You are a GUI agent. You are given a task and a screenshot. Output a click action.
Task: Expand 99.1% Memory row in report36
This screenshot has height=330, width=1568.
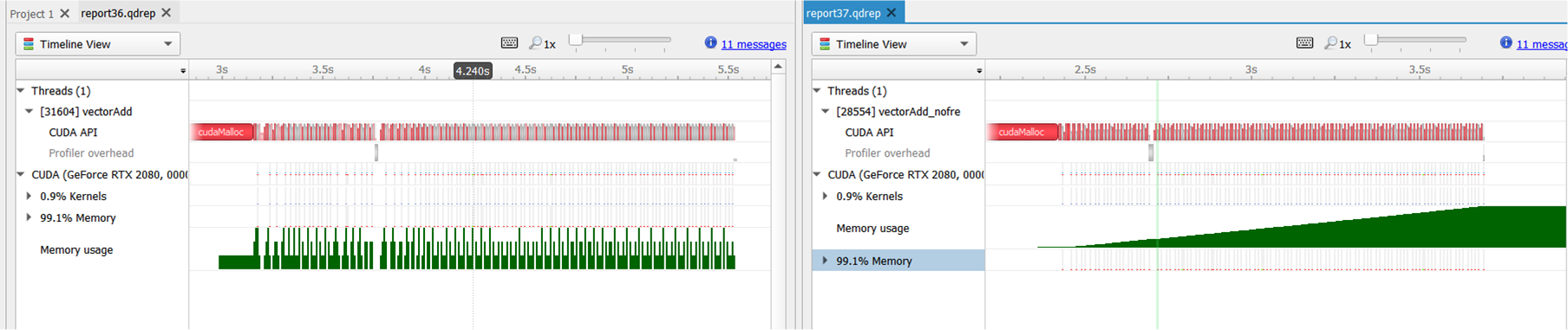coord(29,217)
